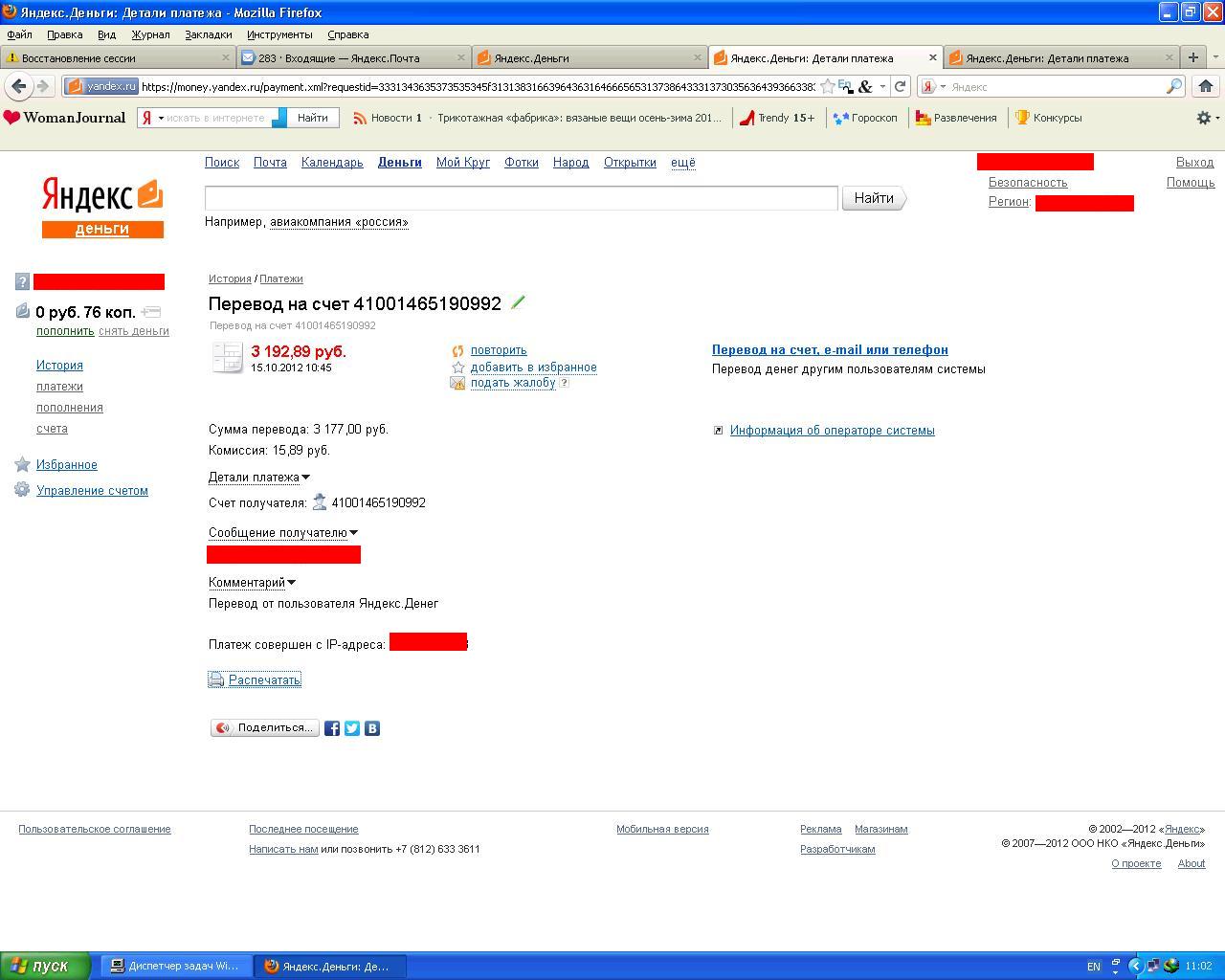Screen dimensions: 1225x980
Task: Open a new tab with plus button
Action: (1192, 57)
